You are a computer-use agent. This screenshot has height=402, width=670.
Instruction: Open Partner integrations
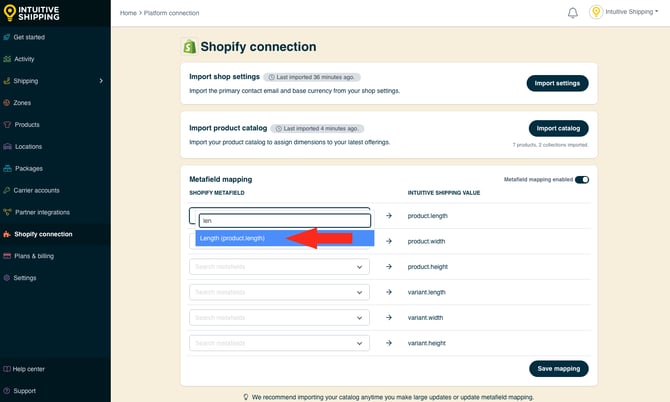(42, 212)
